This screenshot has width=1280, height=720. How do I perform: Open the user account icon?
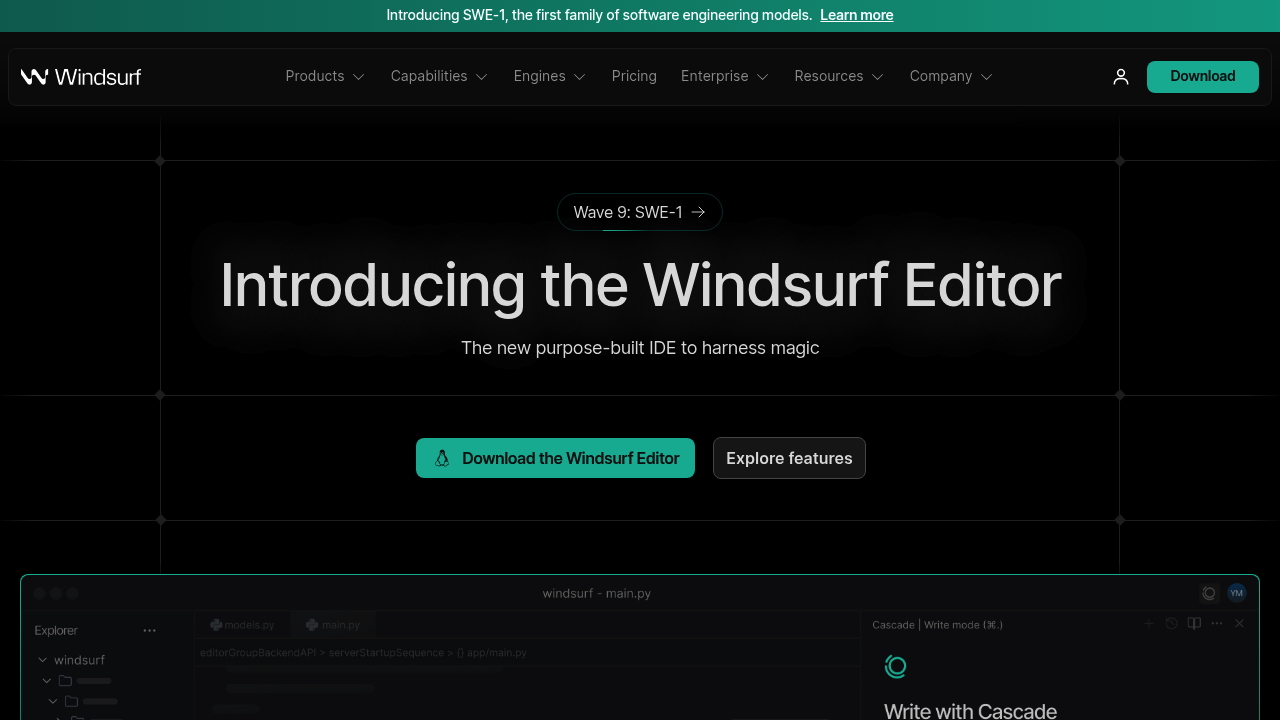(1121, 77)
